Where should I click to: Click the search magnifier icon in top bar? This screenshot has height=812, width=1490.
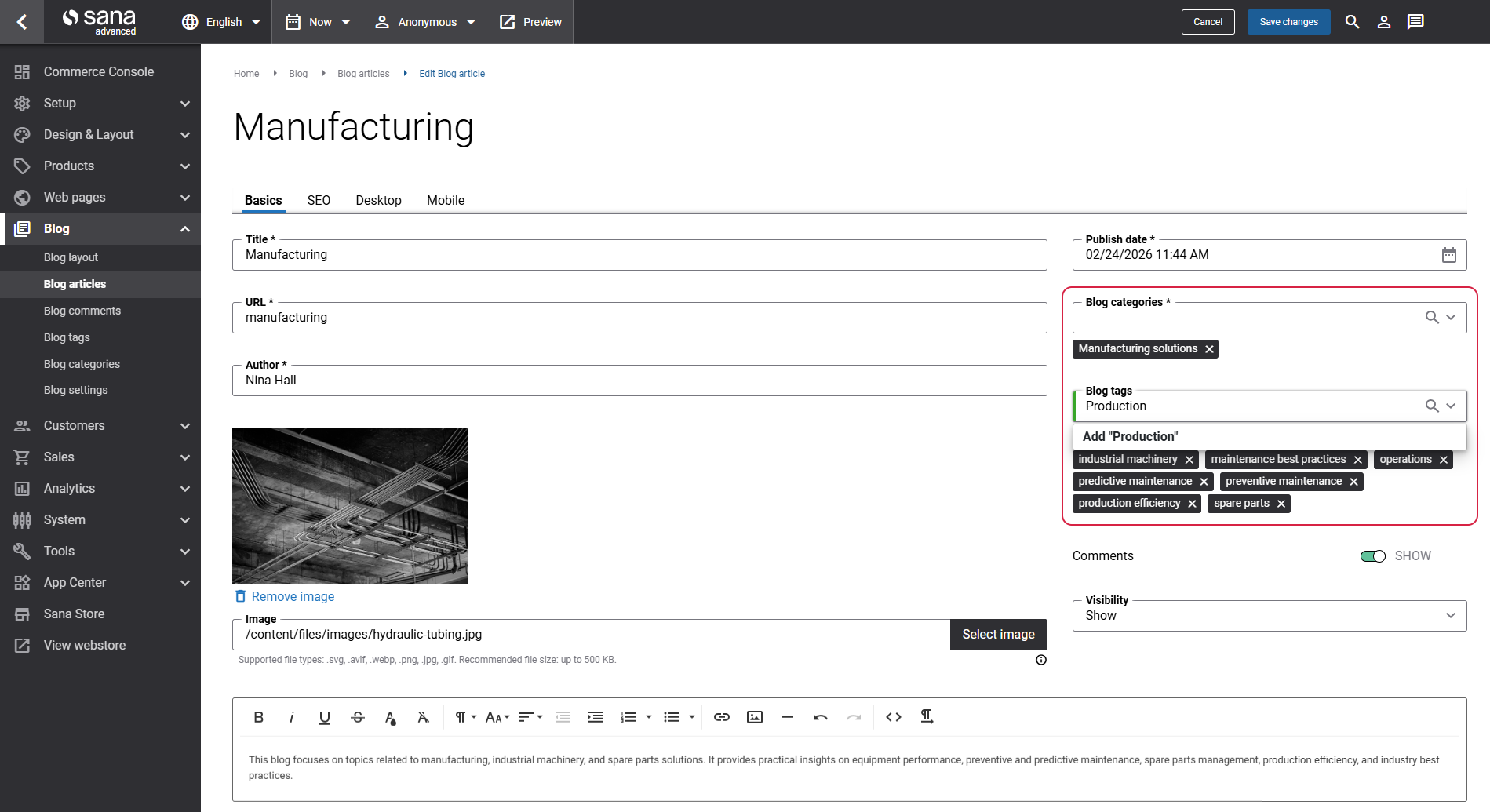tap(1352, 22)
